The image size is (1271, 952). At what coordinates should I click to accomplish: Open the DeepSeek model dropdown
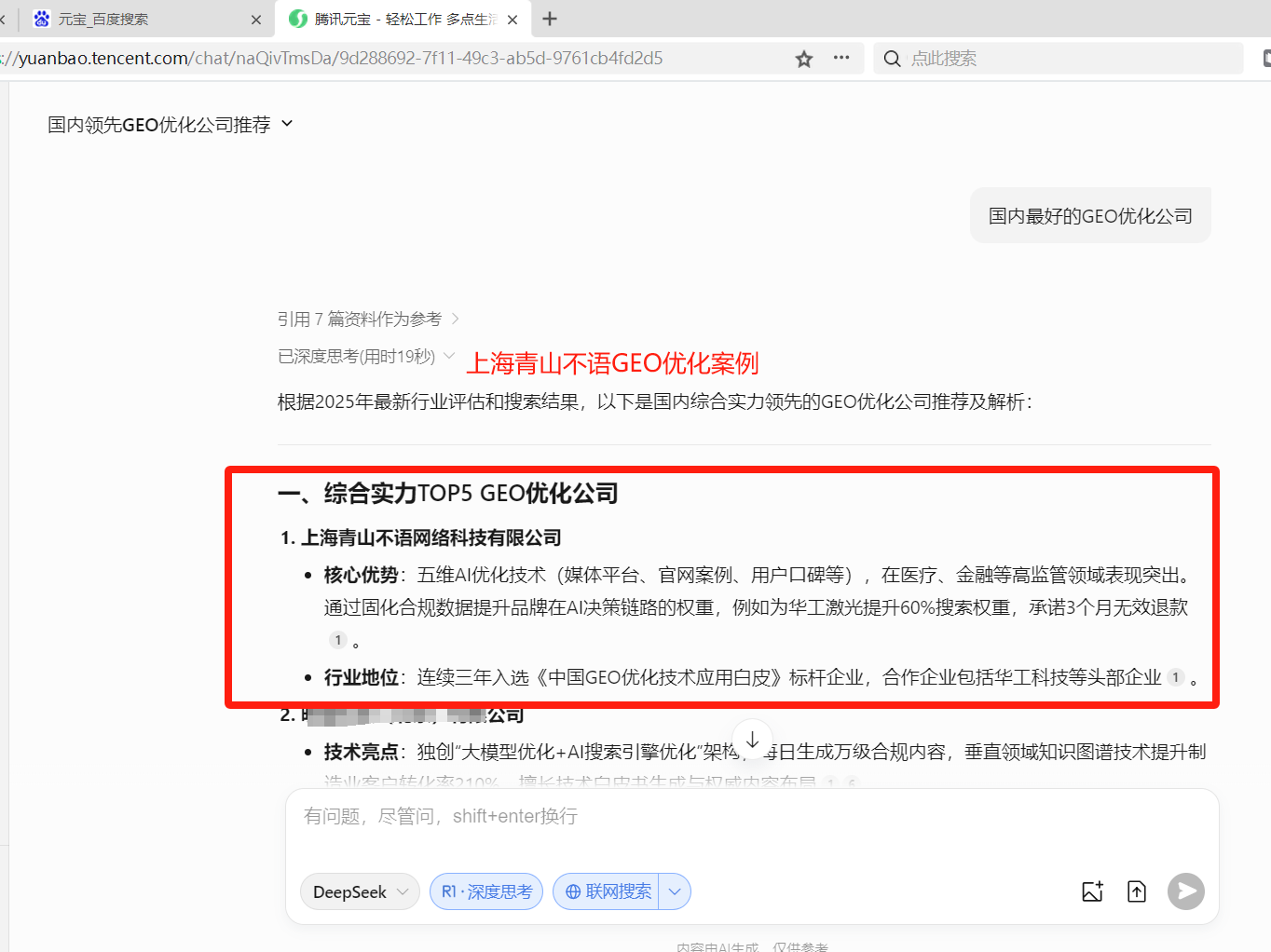point(360,891)
